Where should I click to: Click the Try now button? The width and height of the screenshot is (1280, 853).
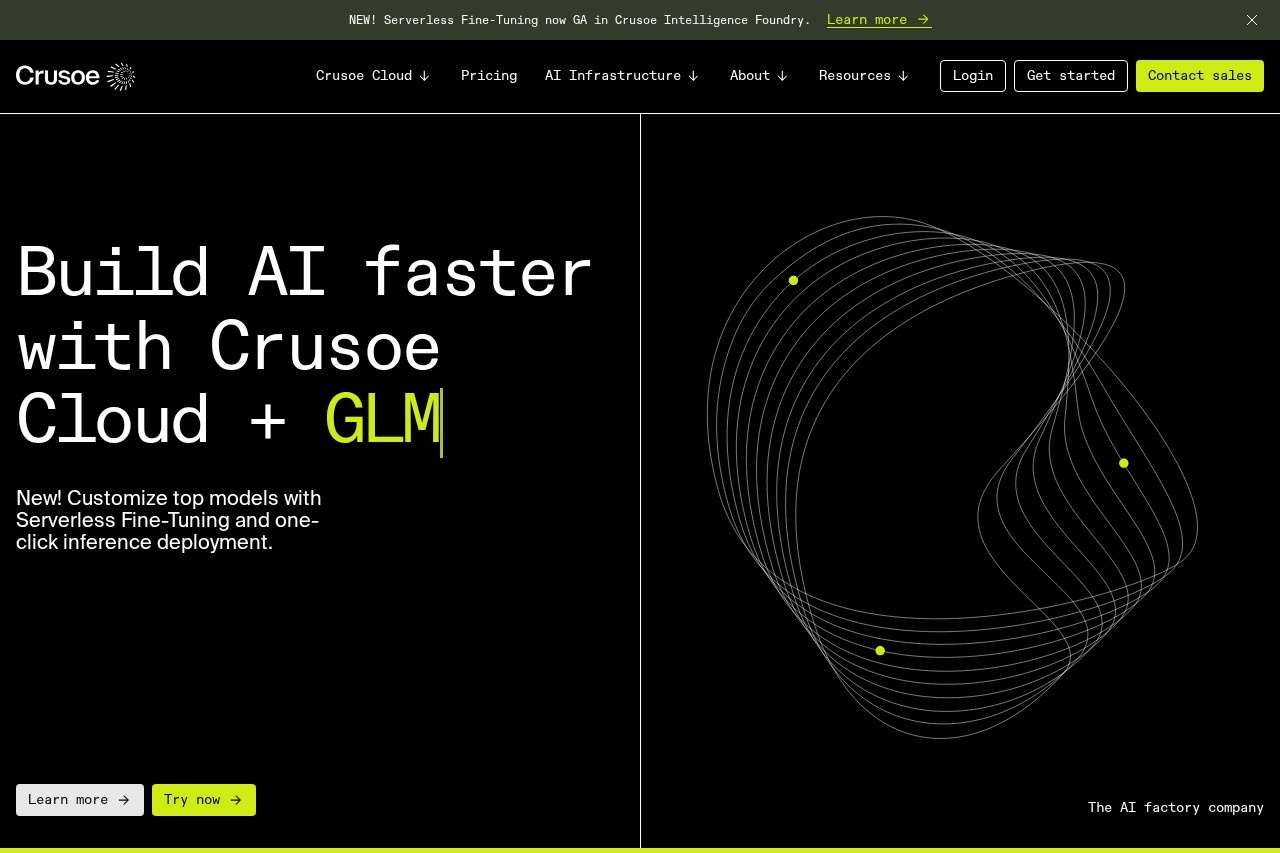click(x=204, y=800)
